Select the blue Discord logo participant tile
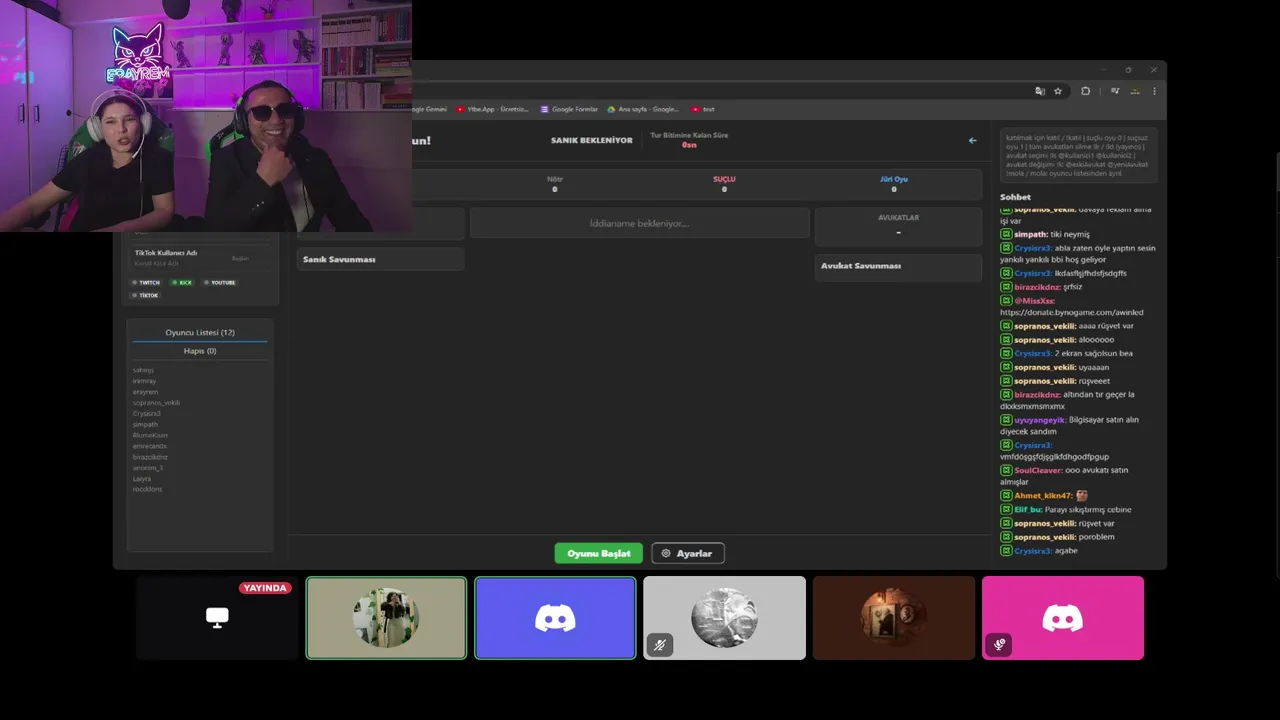This screenshot has width=1280, height=720. coord(555,618)
